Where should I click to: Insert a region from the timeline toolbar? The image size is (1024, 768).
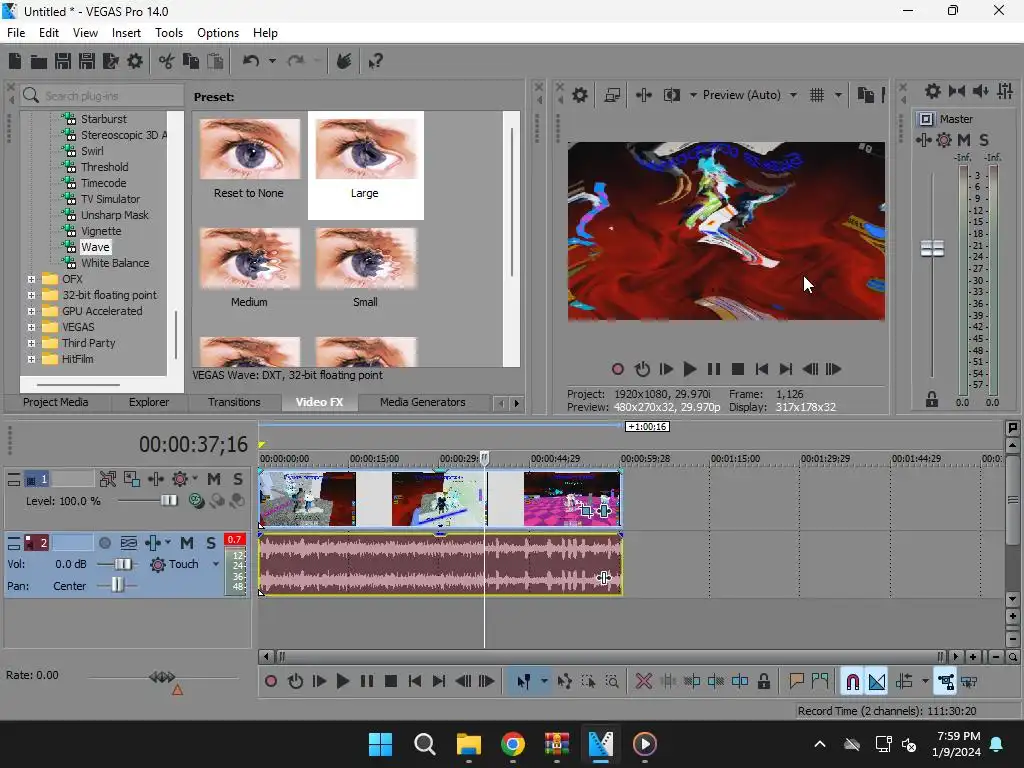[820, 682]
